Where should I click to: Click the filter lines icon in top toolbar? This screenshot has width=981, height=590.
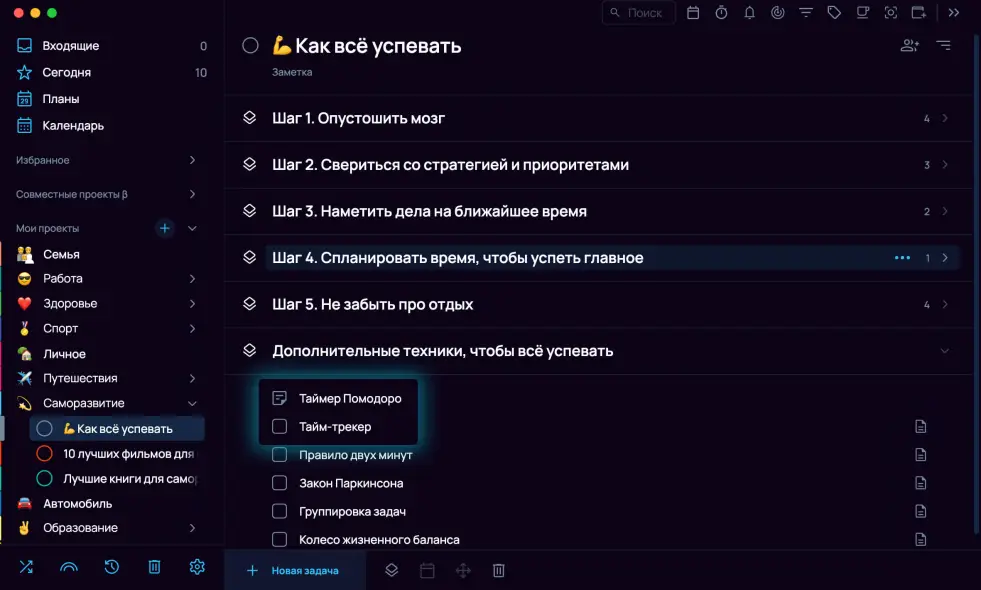click(806, 13)
